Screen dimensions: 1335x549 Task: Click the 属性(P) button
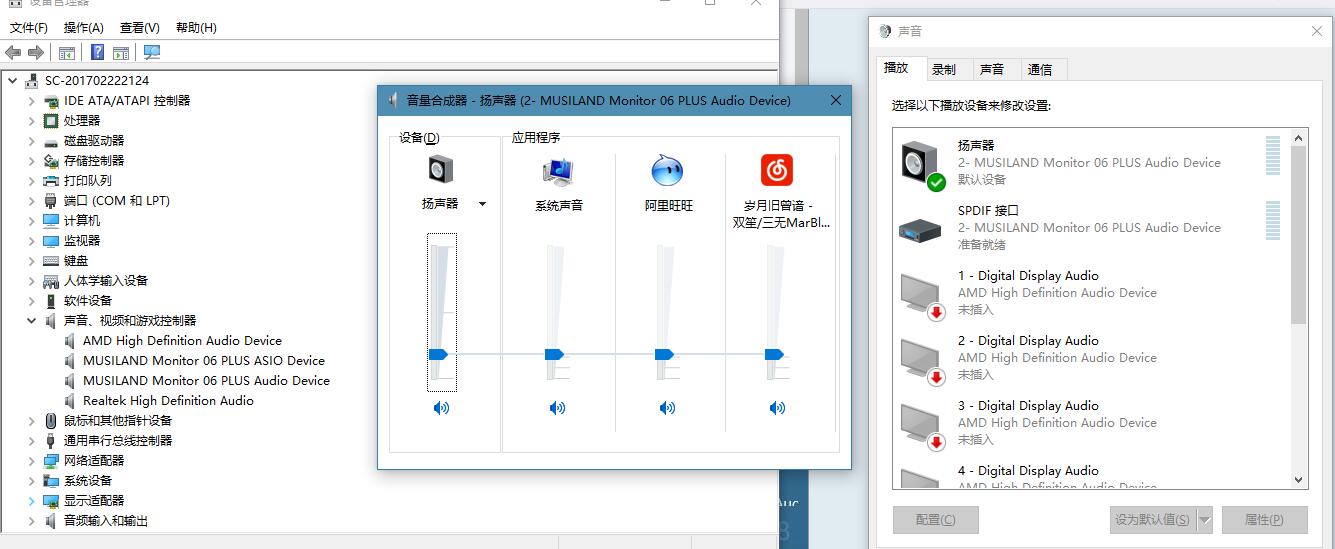coord(1262,520)
